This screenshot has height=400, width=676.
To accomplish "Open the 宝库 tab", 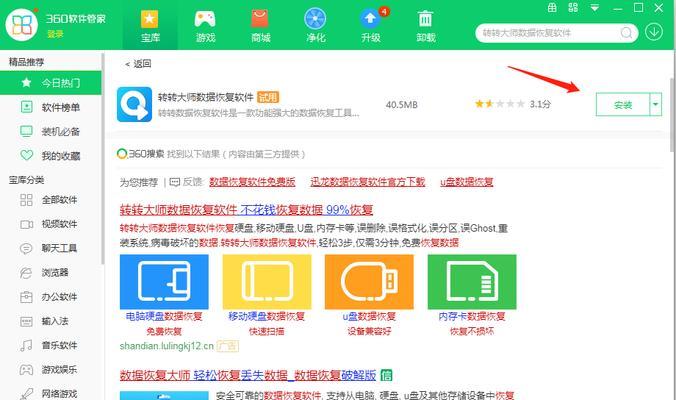I will tap(150, 26).
